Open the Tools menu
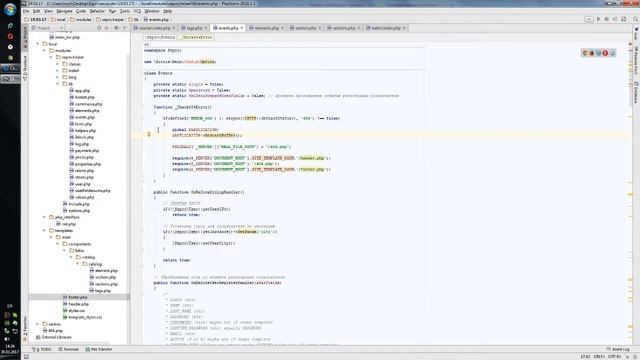The height and width of the screenshot is (360, 640). pyautogui.click(x=125, y=11)
